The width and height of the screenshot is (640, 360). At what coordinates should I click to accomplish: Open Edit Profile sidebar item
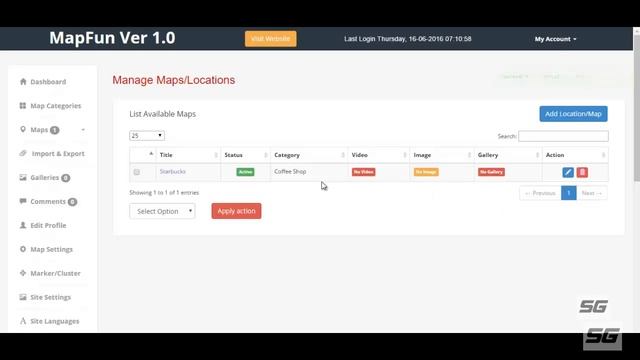tap(48, 225)
